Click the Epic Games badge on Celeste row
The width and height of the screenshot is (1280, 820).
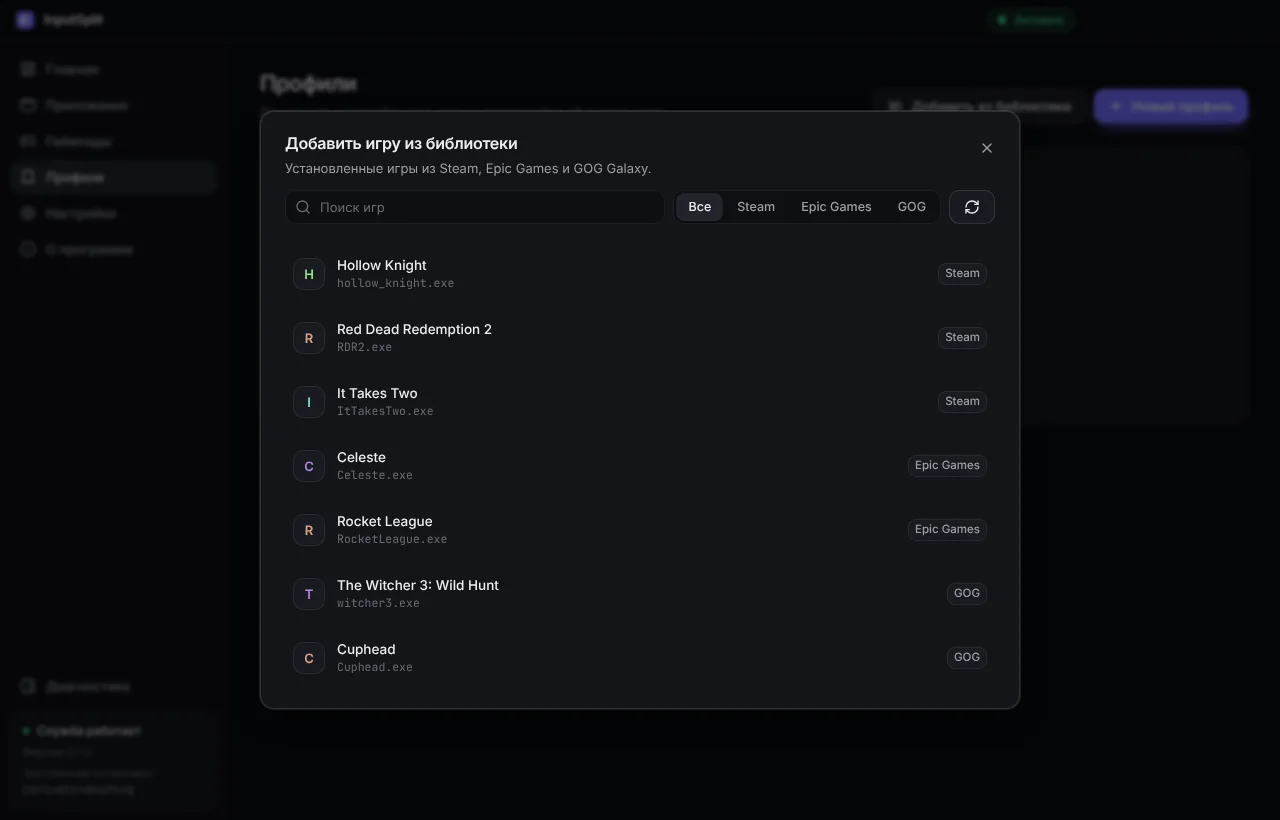(x=947, y=465)
